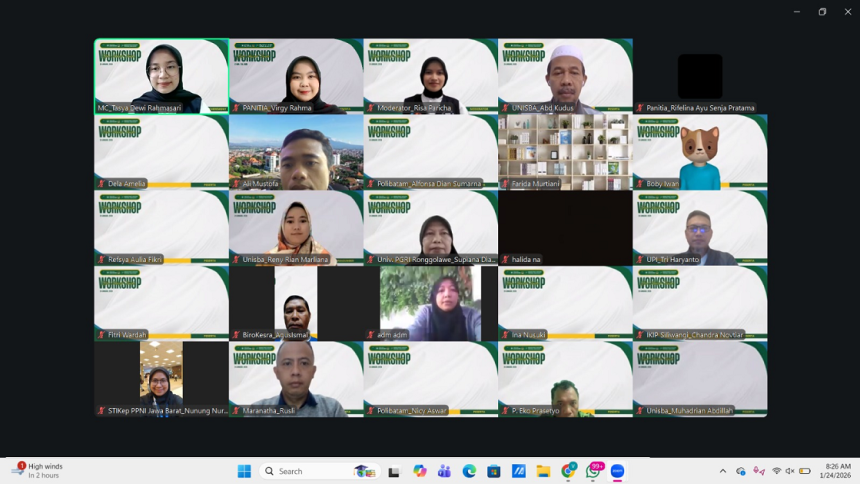The width and height of the screenshot is (860, 484).
Task: Open Microsoft Store from the taskbar
Action: (x=494, y=471)
